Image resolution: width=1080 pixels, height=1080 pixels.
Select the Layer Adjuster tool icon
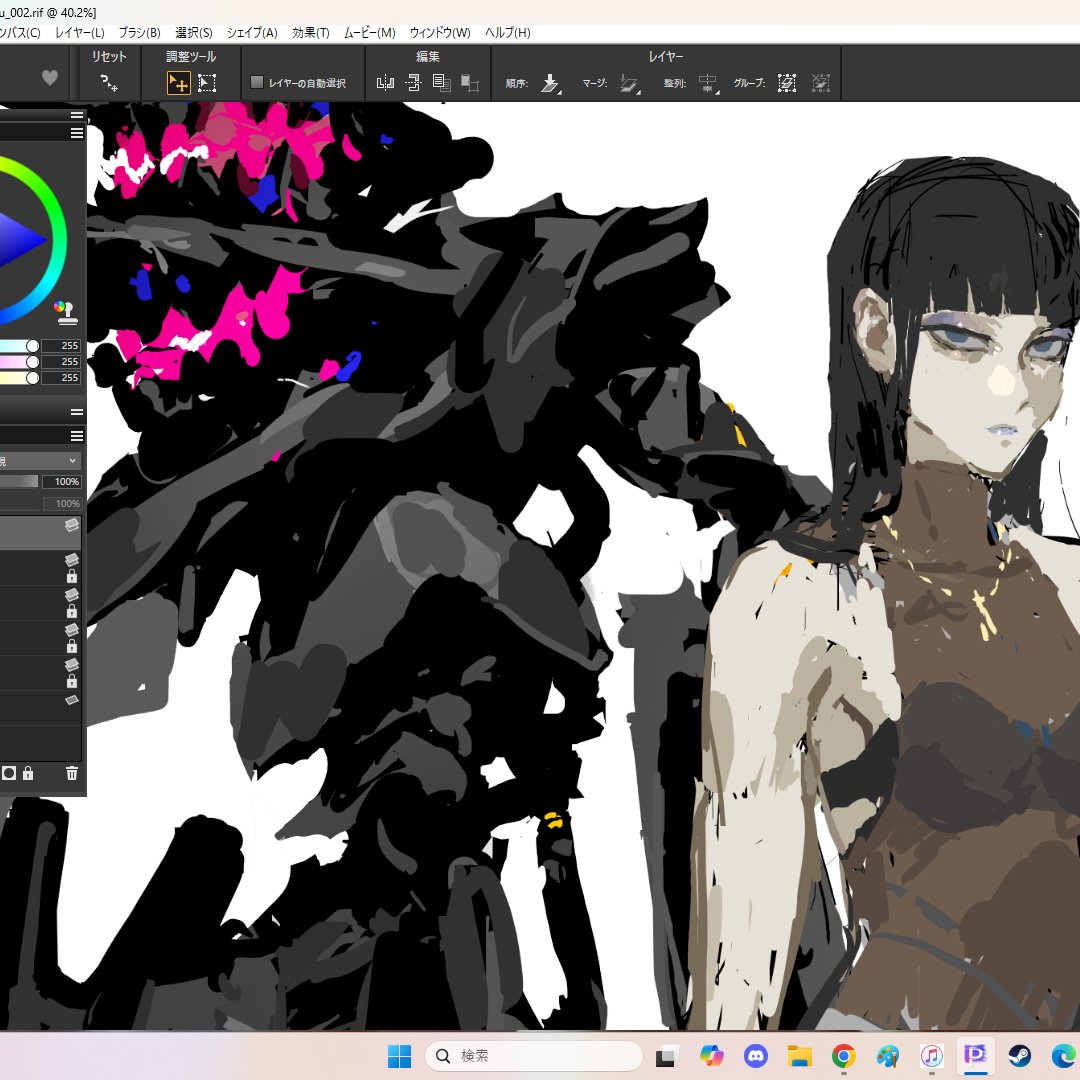(178, 83)
